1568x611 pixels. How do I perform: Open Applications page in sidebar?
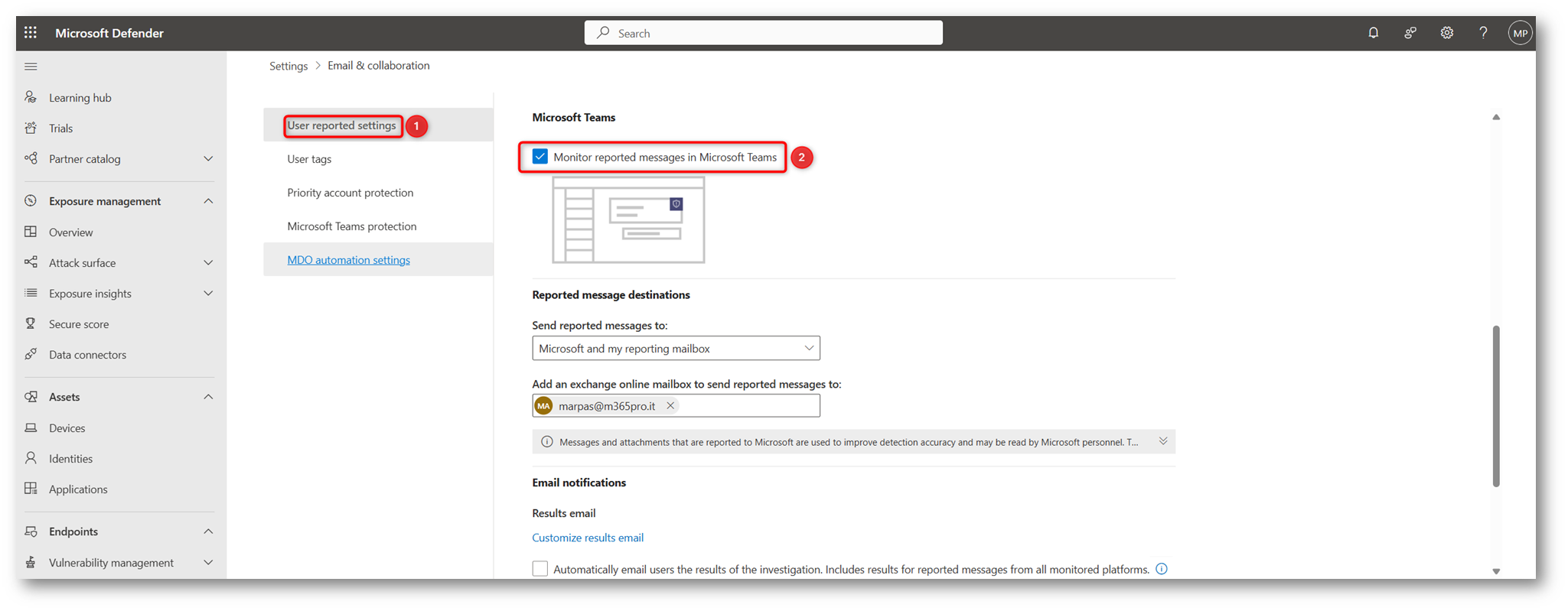[x=78, y=489]
